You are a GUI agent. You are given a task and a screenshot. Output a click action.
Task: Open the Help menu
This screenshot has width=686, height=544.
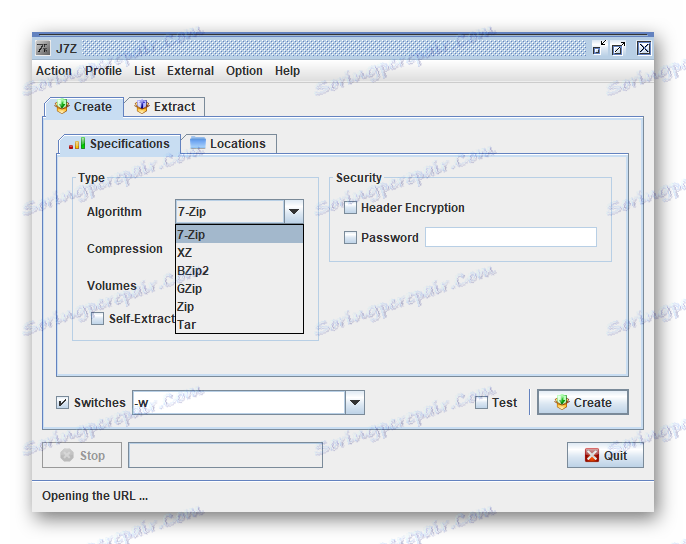pos(287,71)
